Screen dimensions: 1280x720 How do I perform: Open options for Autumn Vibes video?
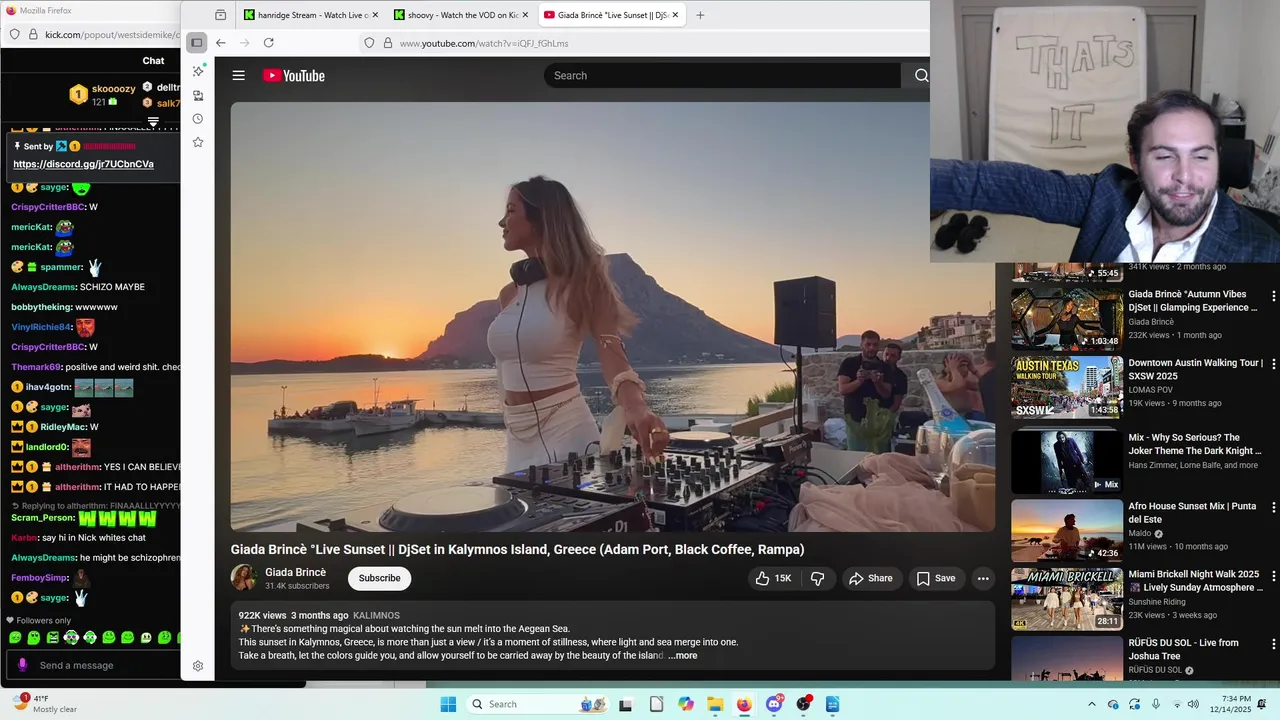[1273, 296]
